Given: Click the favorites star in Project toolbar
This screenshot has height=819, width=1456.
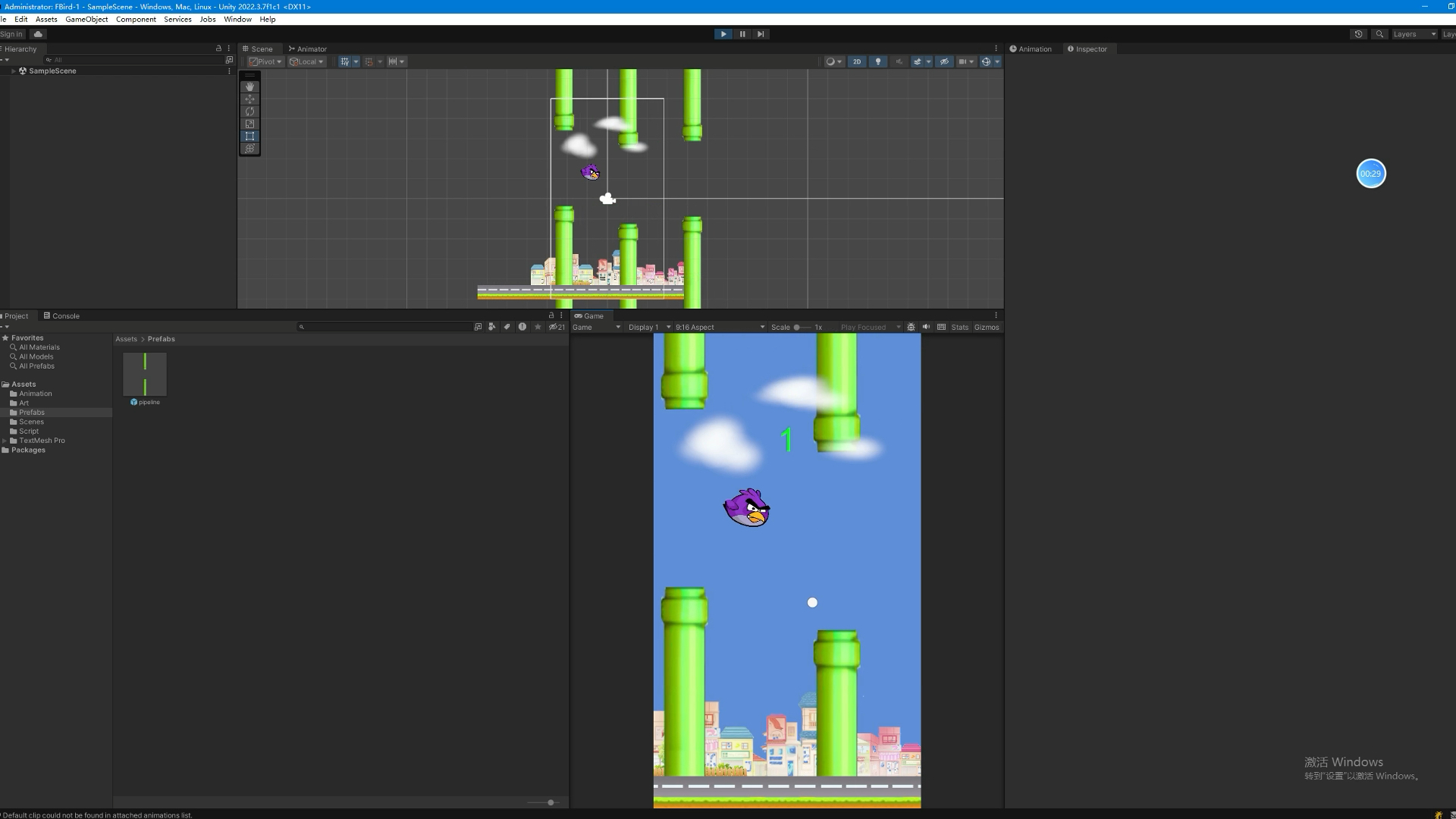Looking at the screenshot, I should [538, 327].
